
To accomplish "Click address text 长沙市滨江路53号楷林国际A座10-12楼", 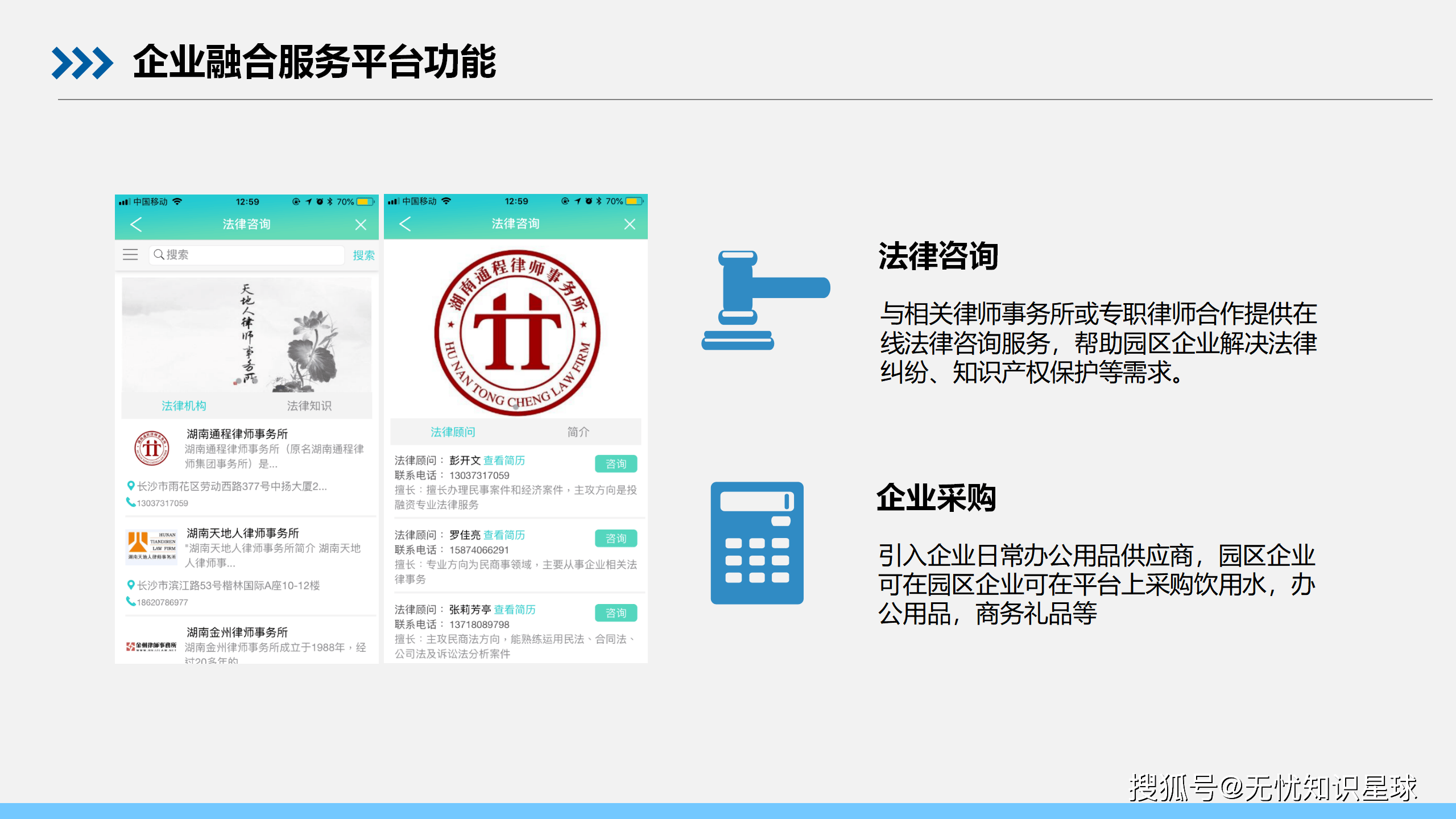I will [x=229, y=585].
